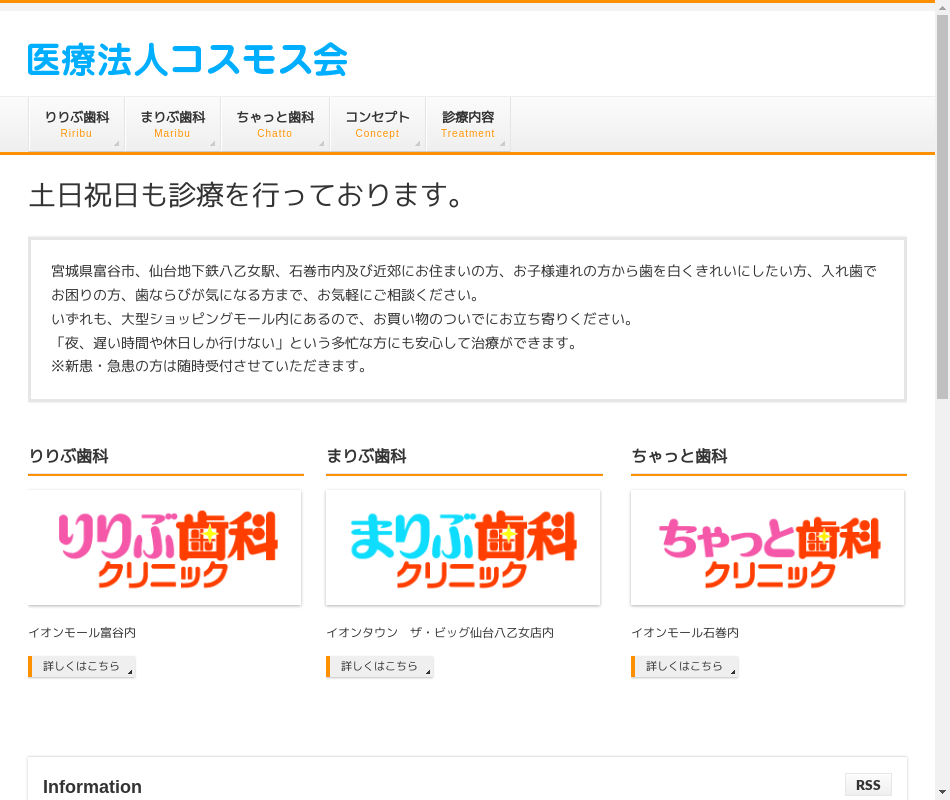The image size is (950, 800).
Task: Click the Information heading
Action: point(92,787)
